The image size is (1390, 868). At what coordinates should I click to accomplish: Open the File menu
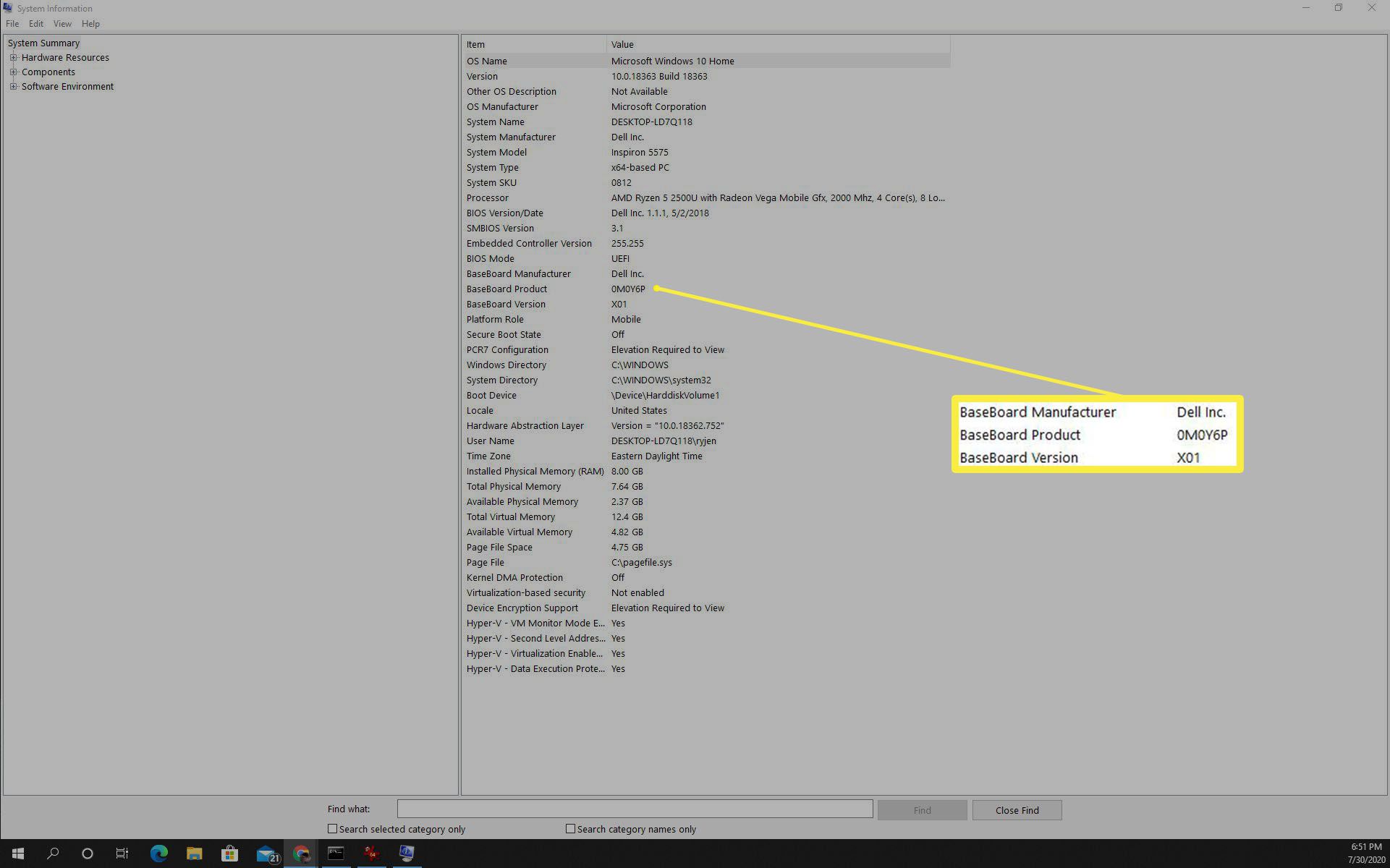12,24
